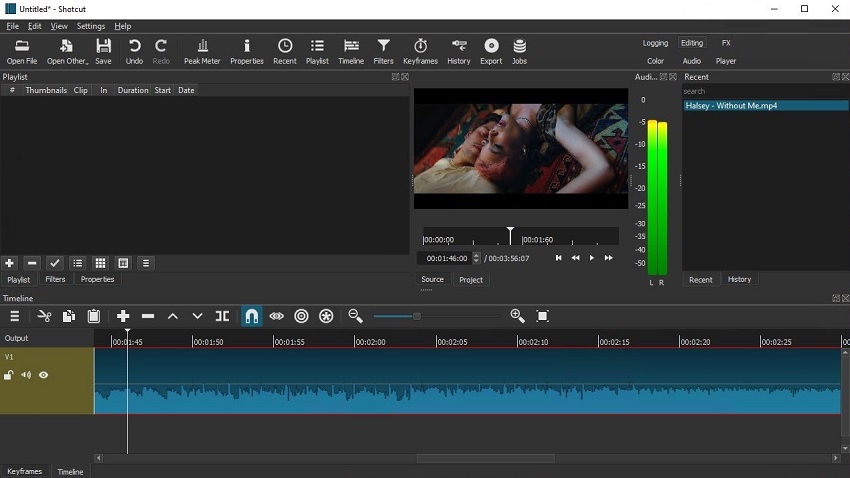Adjust the timeline zoom slider

[x=416, y=316]
